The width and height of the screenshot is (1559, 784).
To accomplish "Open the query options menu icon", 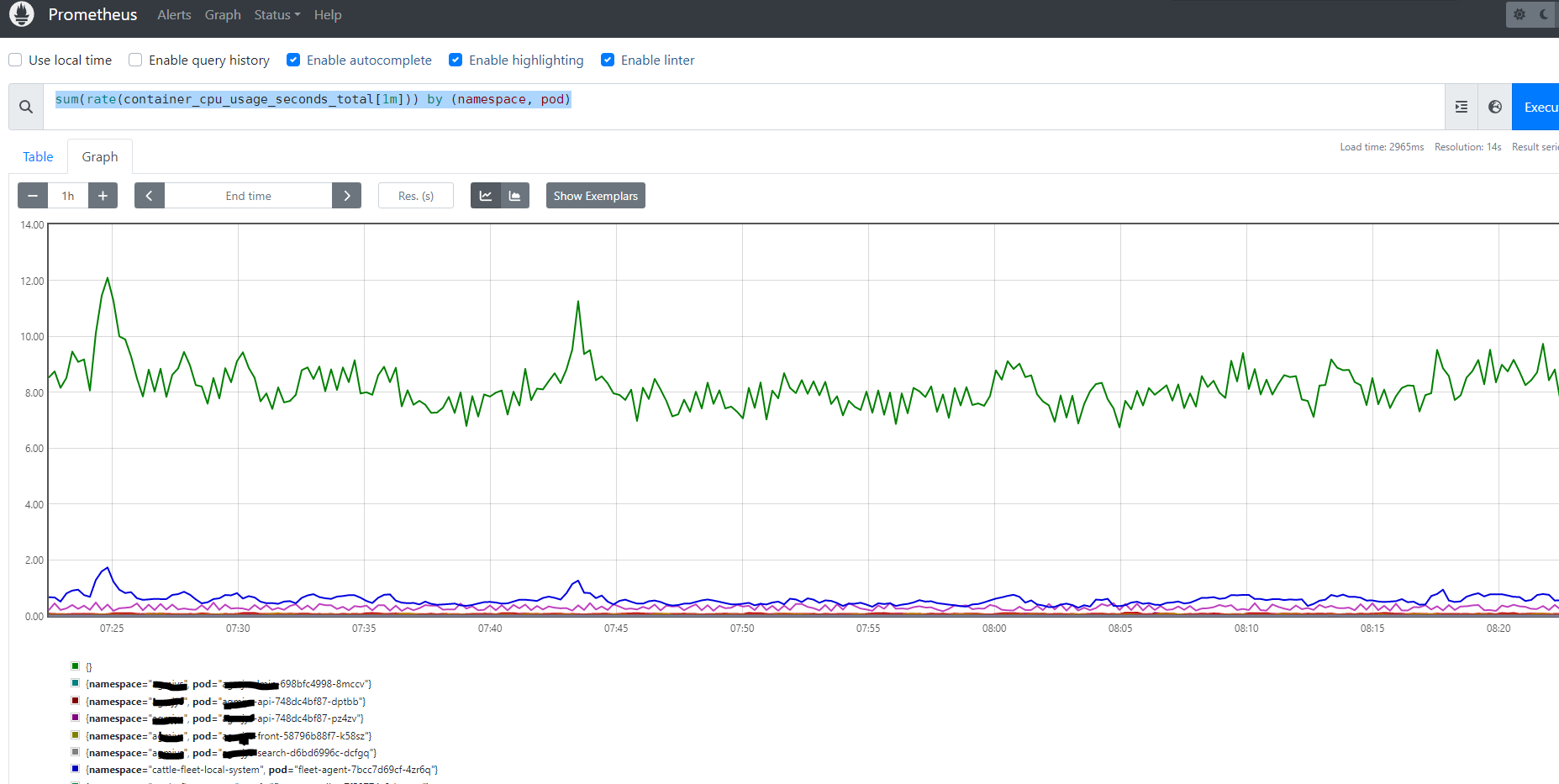I will (x=1462, y=107).
